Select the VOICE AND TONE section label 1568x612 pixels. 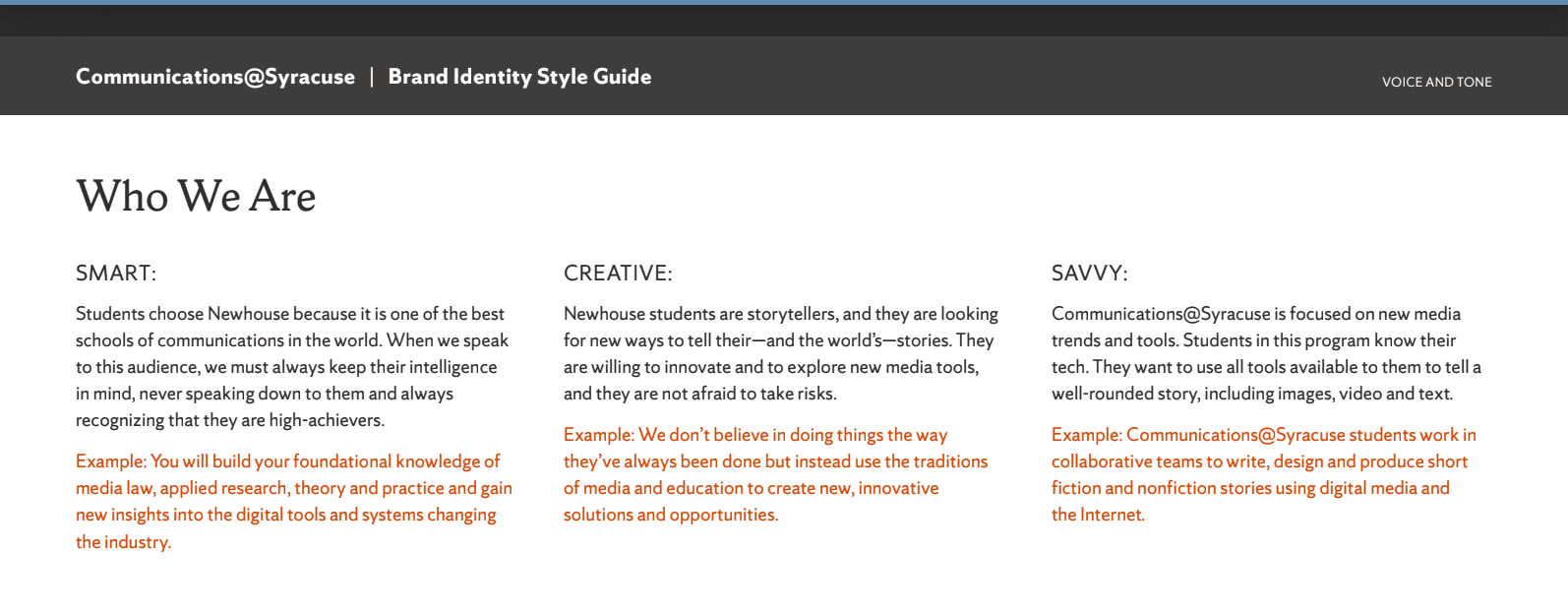[x=1436, y=82]
